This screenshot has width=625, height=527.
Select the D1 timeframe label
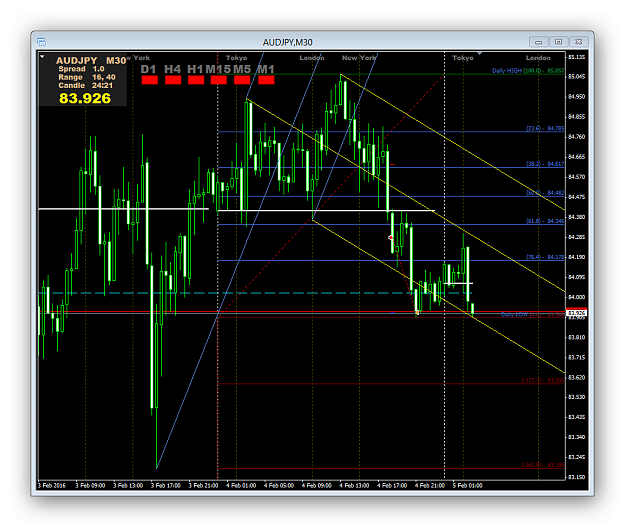(148, 69)
